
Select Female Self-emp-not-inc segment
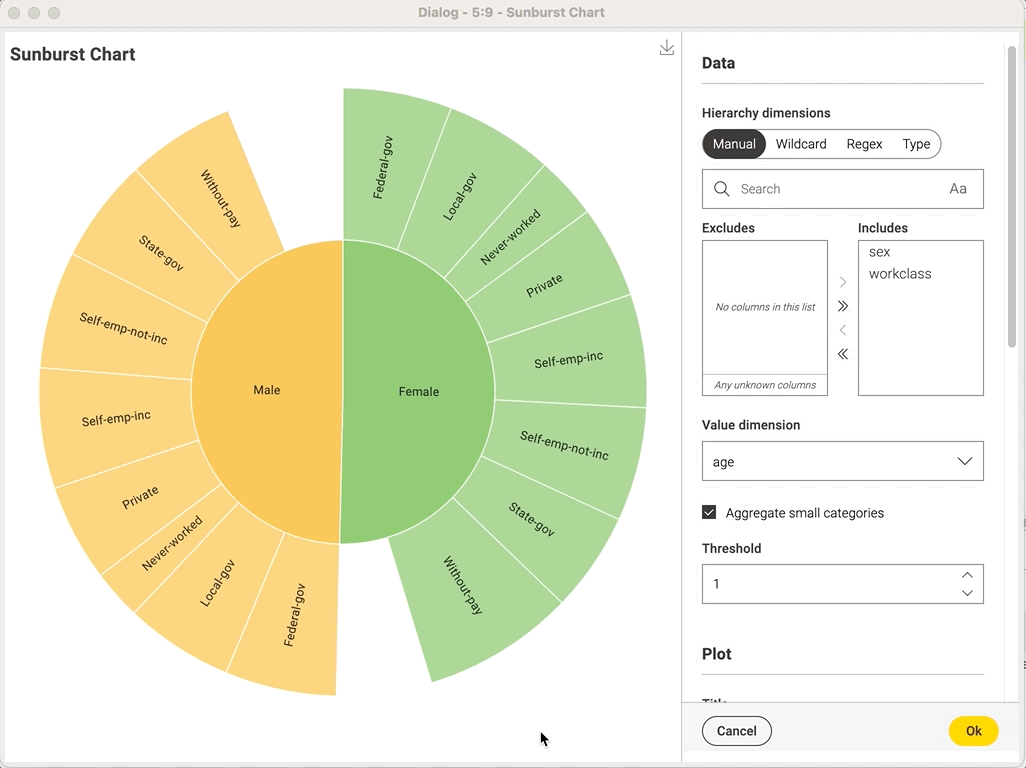tap(564, 445)
